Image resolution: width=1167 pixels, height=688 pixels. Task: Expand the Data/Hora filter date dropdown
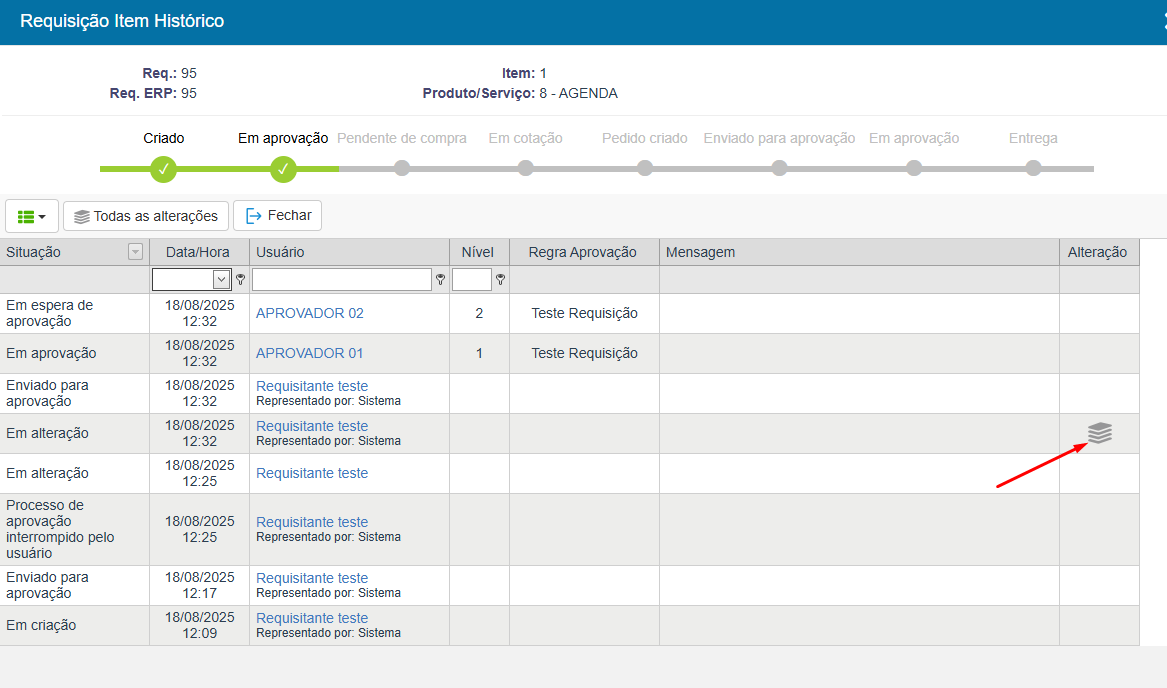(221, 280)
